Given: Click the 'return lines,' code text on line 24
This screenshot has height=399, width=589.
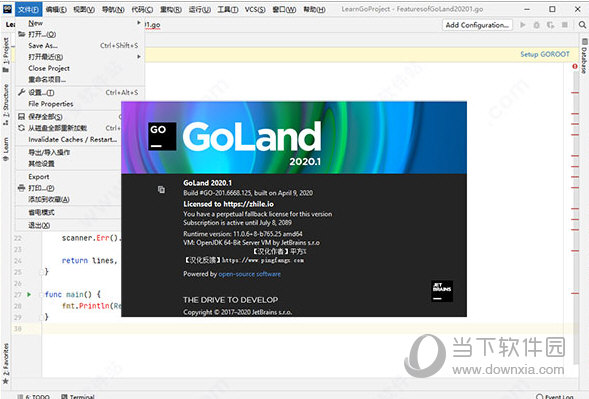Looking at the screenshot, I should pyautogui.click(x=89, y=260).
